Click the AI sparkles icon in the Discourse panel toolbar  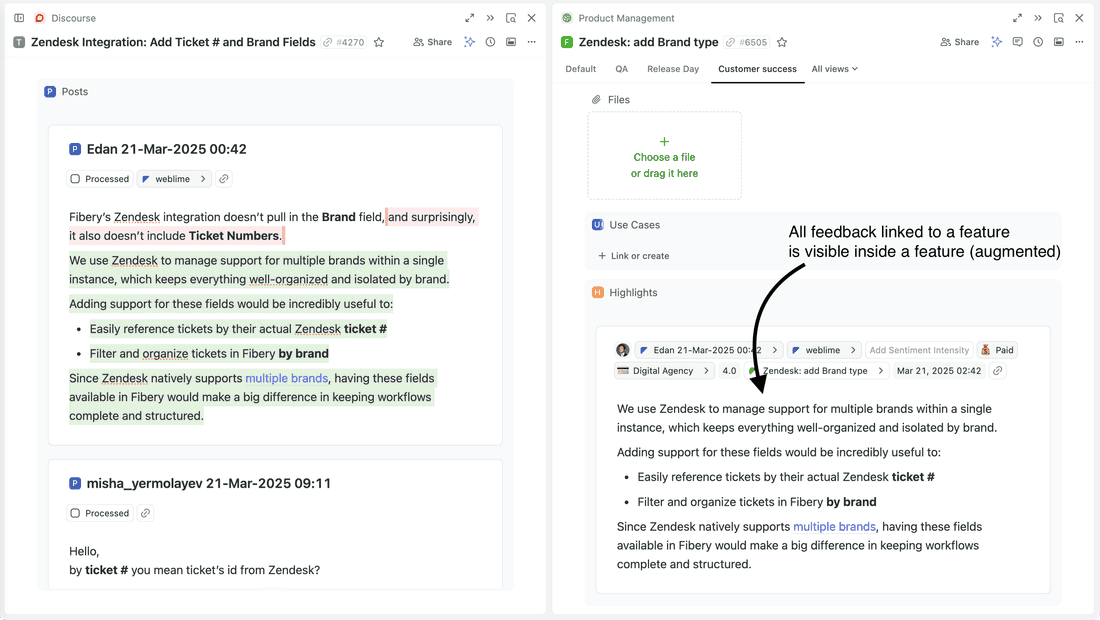click(x=470, y=42)
